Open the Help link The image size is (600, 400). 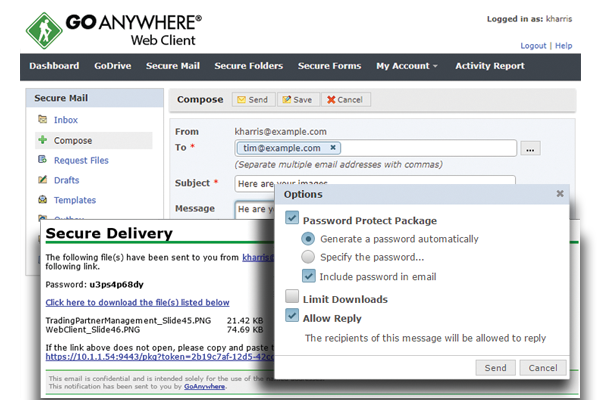pyautogui.click(x=563, y=46)
